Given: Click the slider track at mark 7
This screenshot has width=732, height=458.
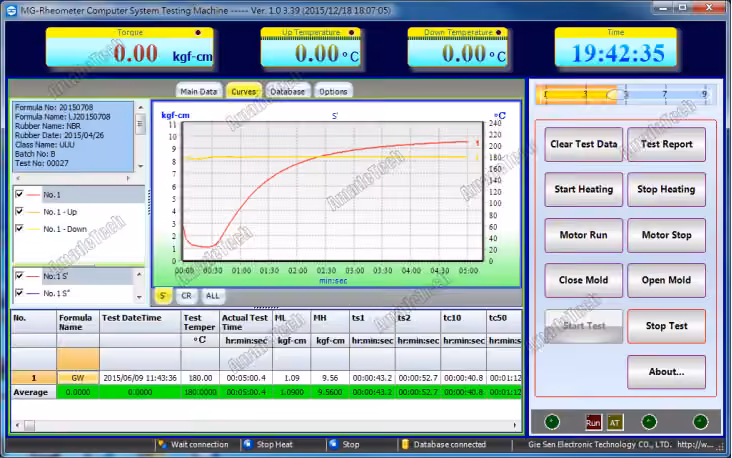Looking at the screenshot, I should [x=664, y=94].
